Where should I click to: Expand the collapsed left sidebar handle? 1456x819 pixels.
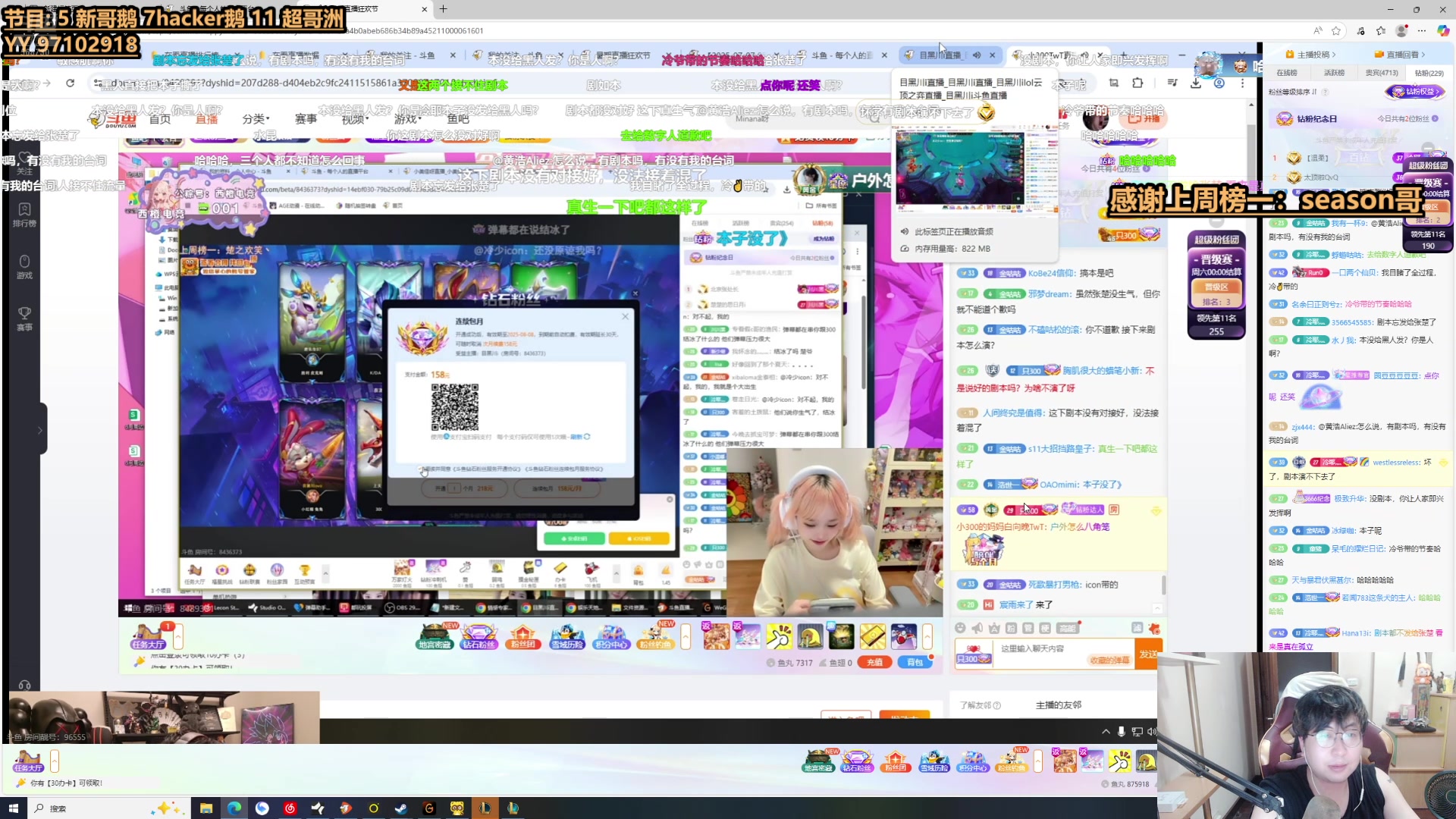click(40, 429)
